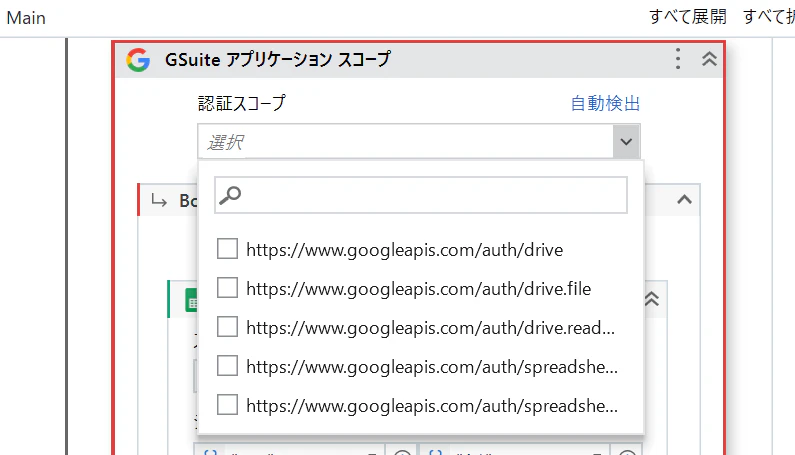Viewport: 795px width, 455px height.
Task: Select the auth/drive.read... scope text
Action: pos(430,328)
